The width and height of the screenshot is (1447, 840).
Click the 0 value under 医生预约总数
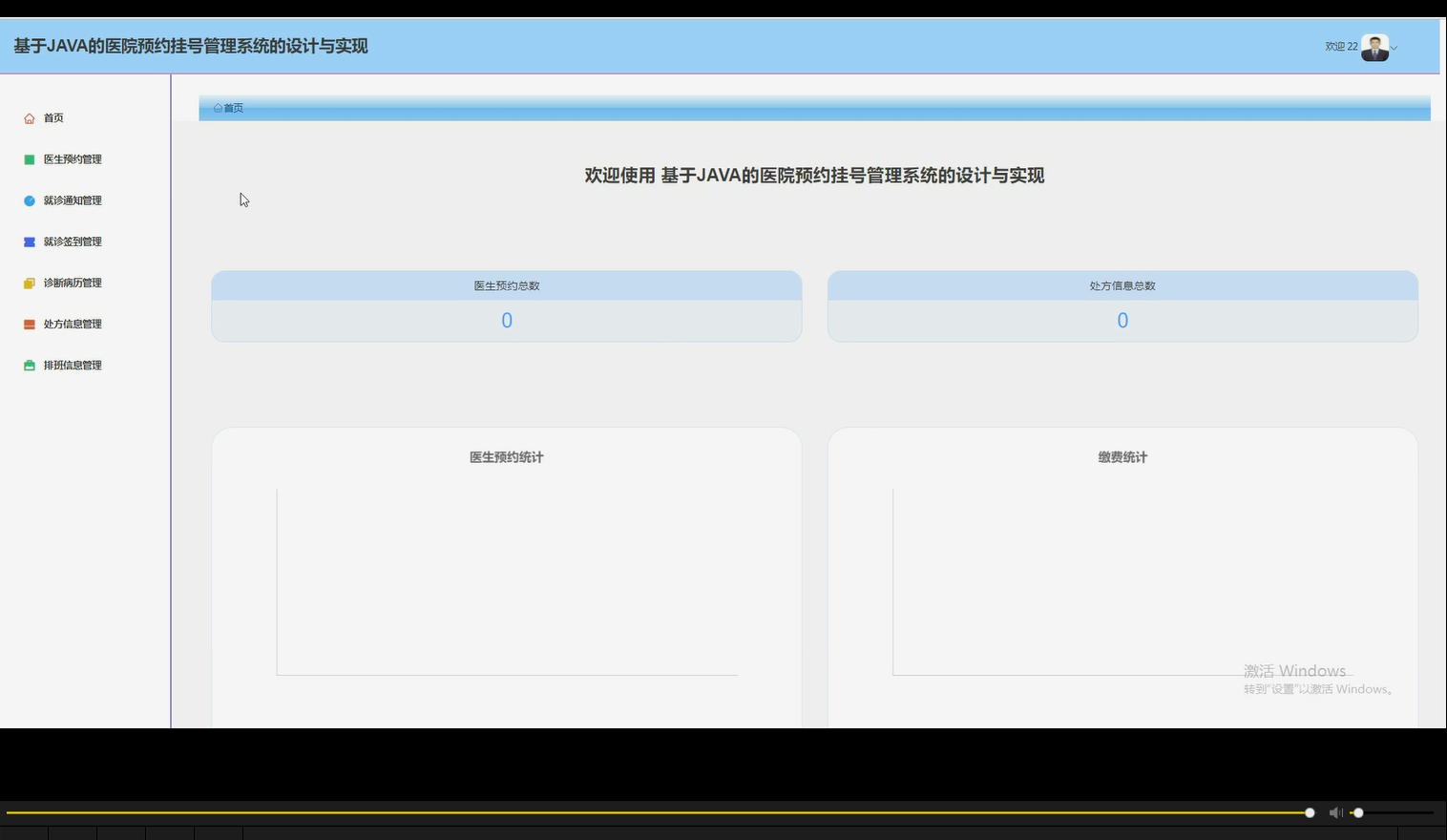507,321
